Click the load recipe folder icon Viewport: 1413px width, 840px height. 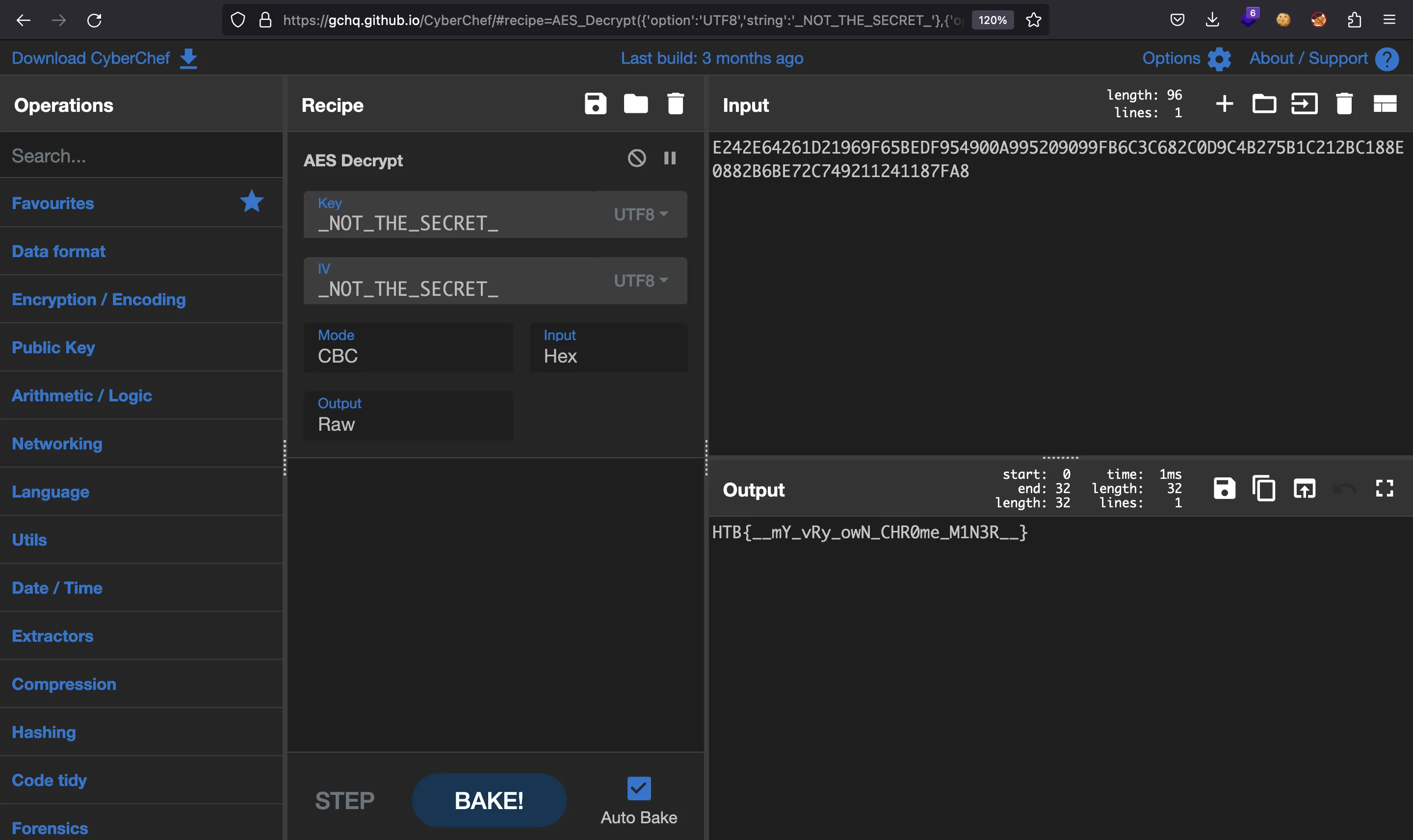(x=636, y=104)
